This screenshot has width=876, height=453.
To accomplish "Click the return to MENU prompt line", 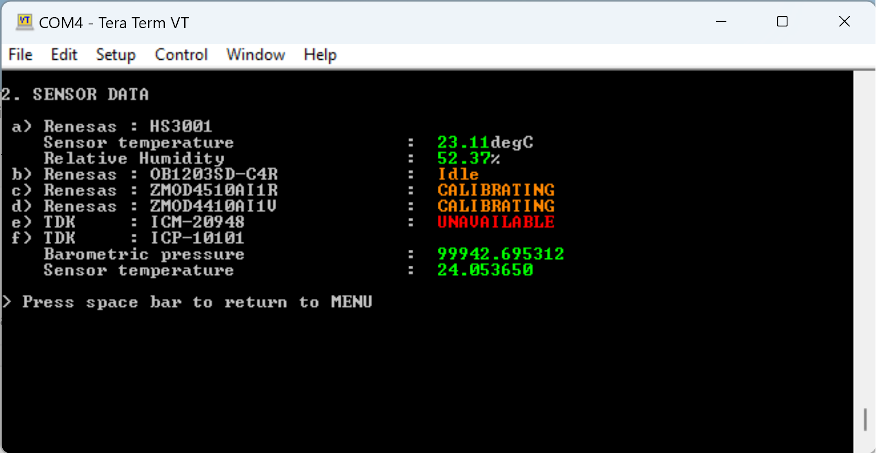I will click(x=187, y=302).
